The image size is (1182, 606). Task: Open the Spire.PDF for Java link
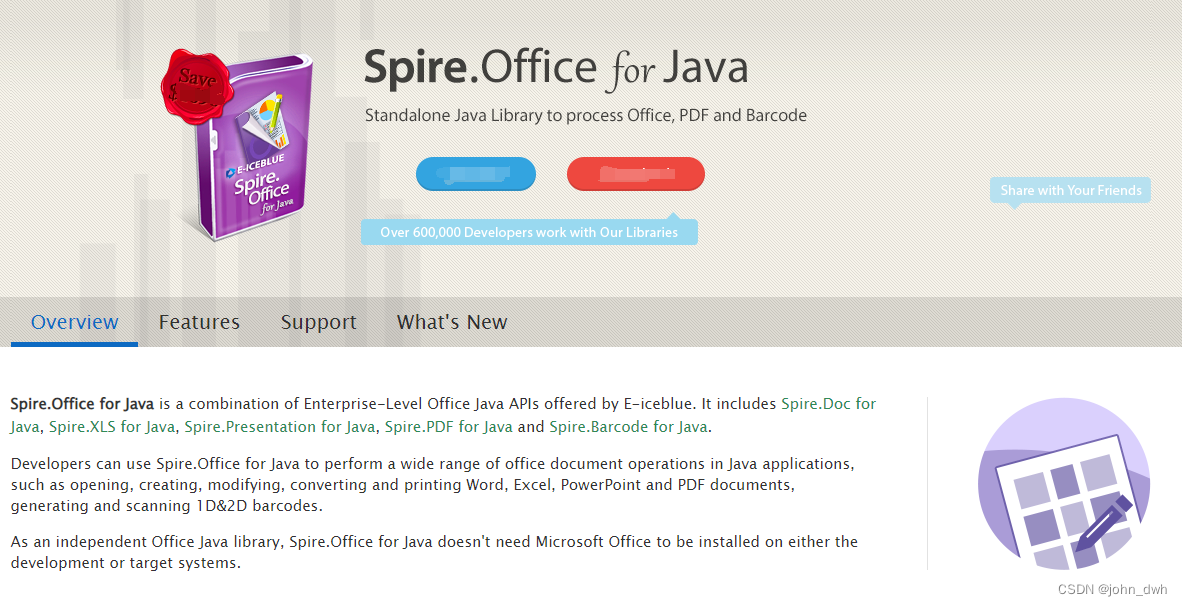(444, 426)
